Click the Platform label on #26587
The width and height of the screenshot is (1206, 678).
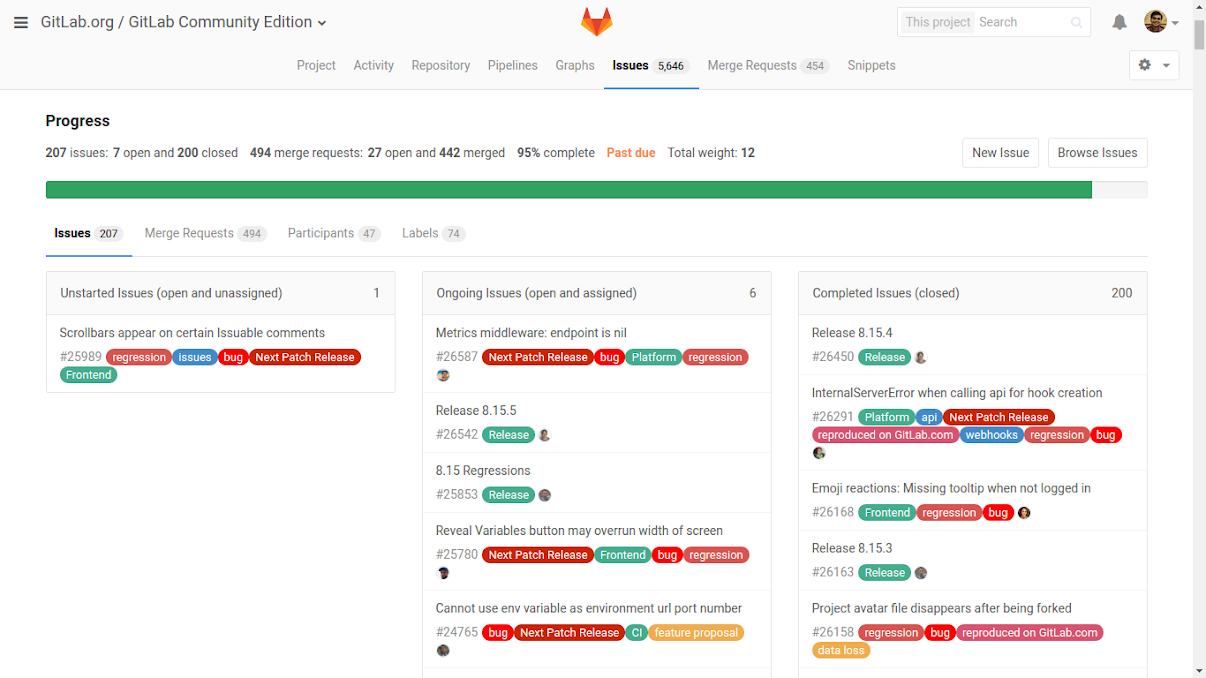coord(654,357)
